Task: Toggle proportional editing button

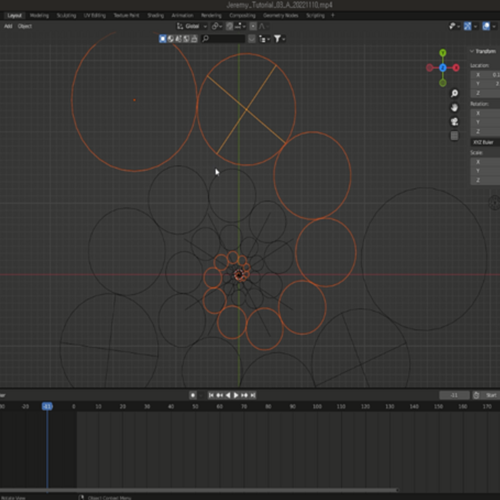Action: coord(253,26)
